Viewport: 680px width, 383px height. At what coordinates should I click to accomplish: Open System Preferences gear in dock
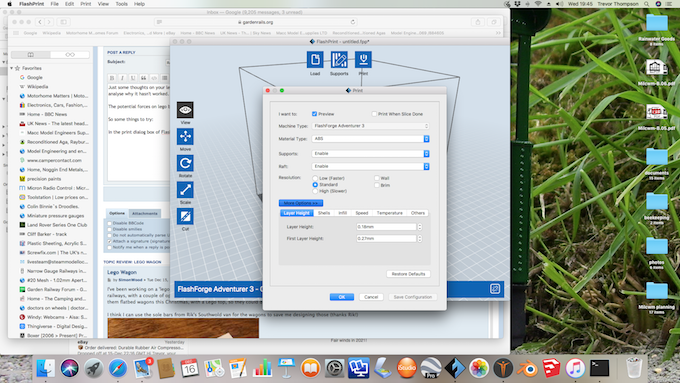pyautogui.click(x=334, y=368)
